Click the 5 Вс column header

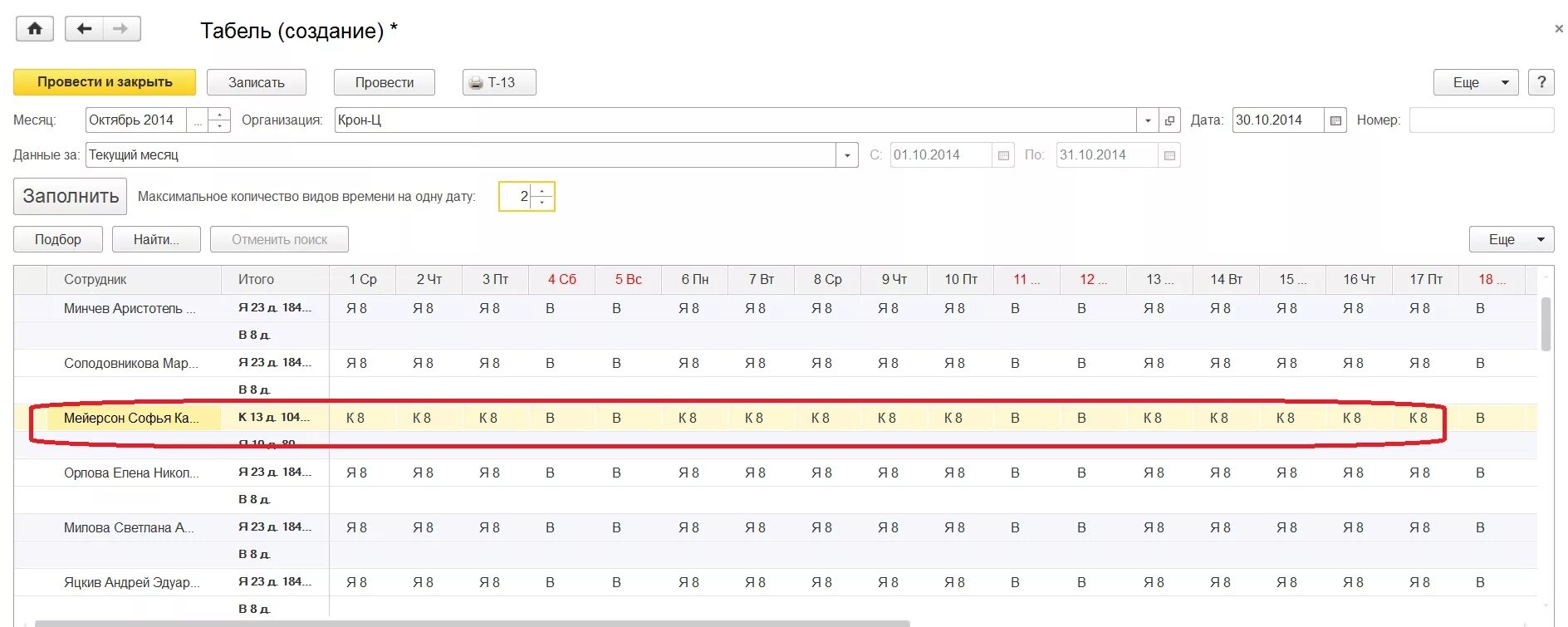629,280
